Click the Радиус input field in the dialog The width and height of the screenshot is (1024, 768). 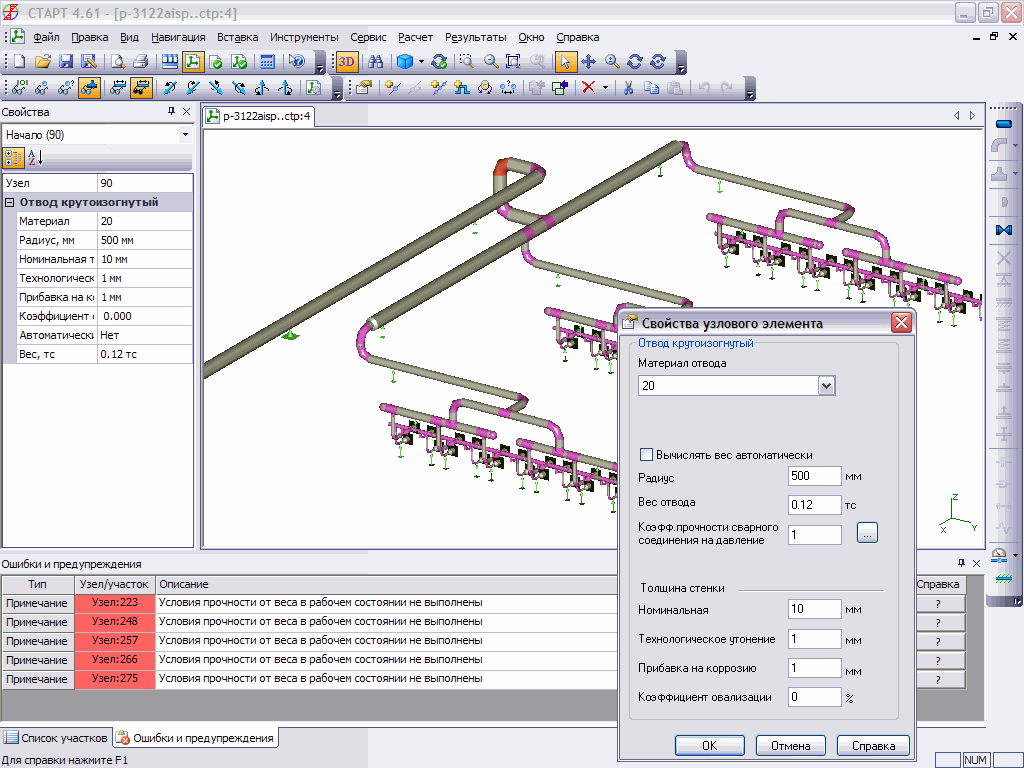pyautogui.click(x=814, y=476)
